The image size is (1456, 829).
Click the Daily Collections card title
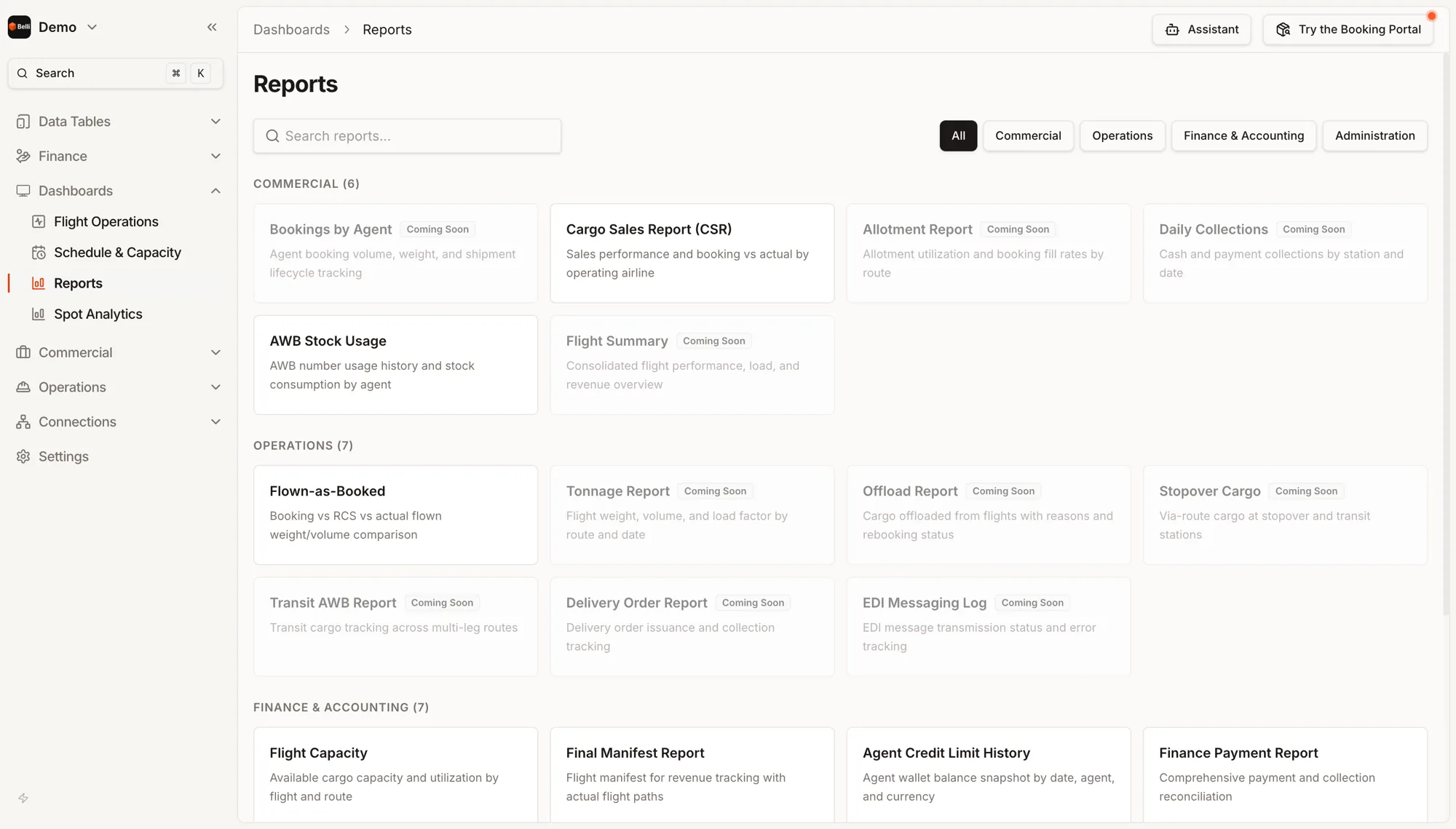pos(1213,229)
